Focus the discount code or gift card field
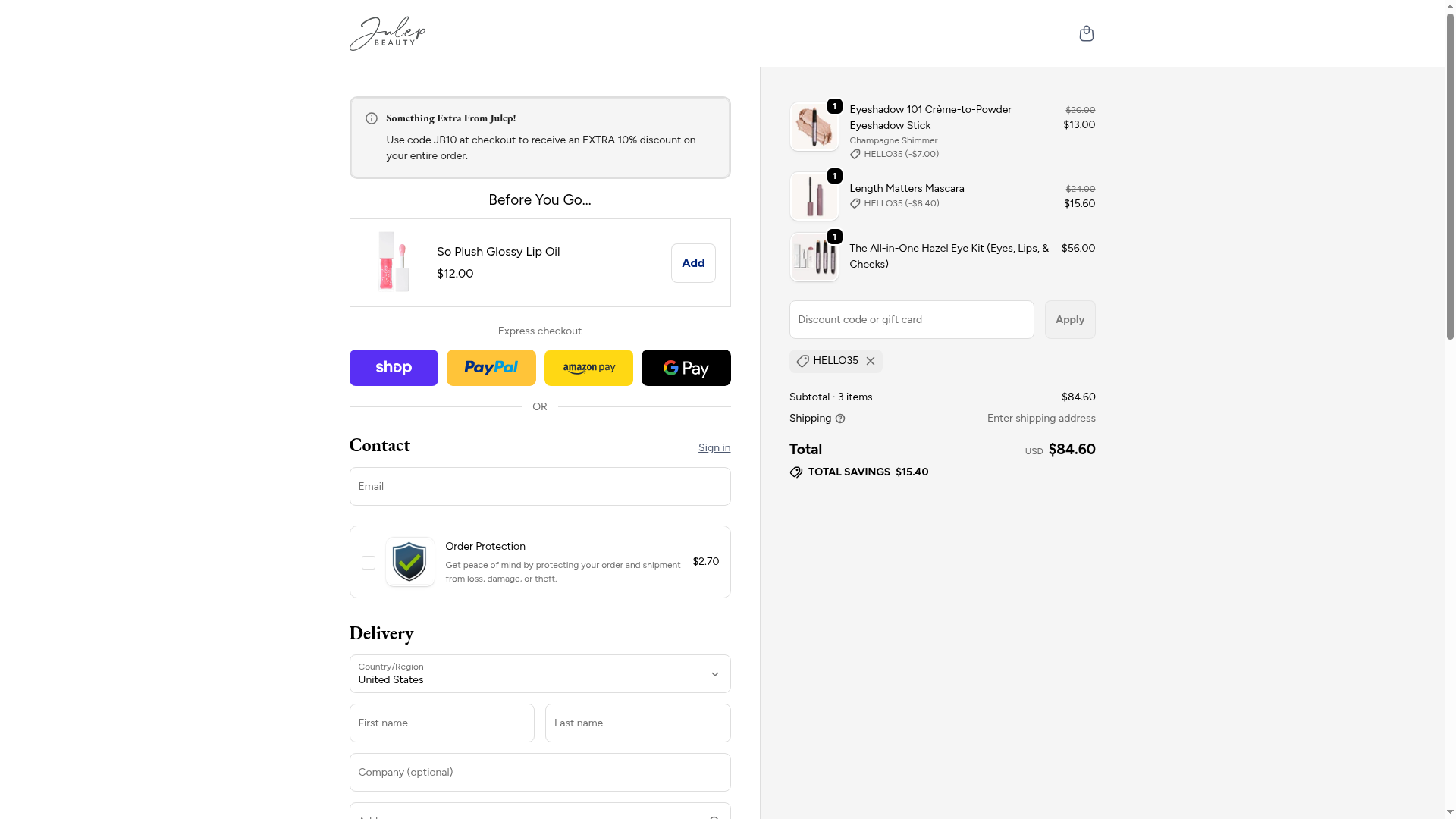This screenshot has height=819, width=1456. (911, 320)
